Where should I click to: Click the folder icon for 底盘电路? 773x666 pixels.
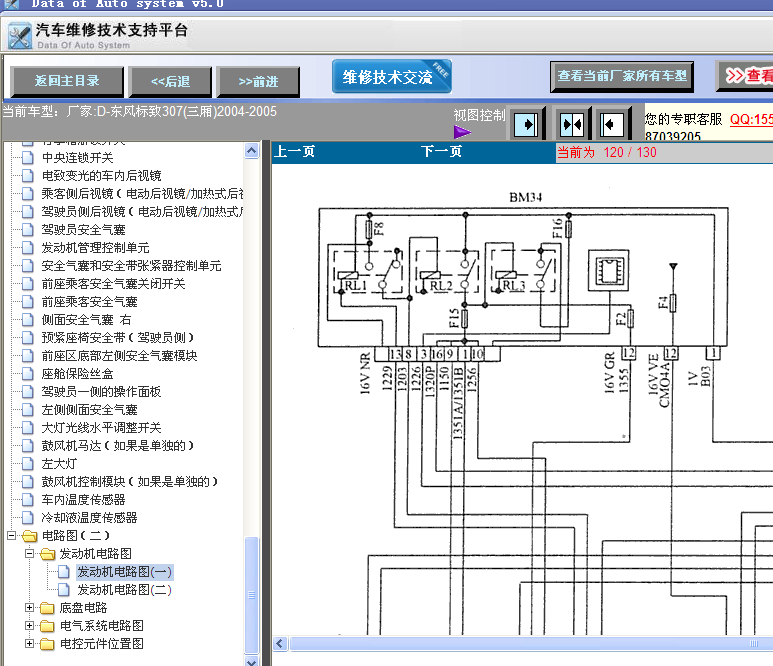tap(47, 608)
